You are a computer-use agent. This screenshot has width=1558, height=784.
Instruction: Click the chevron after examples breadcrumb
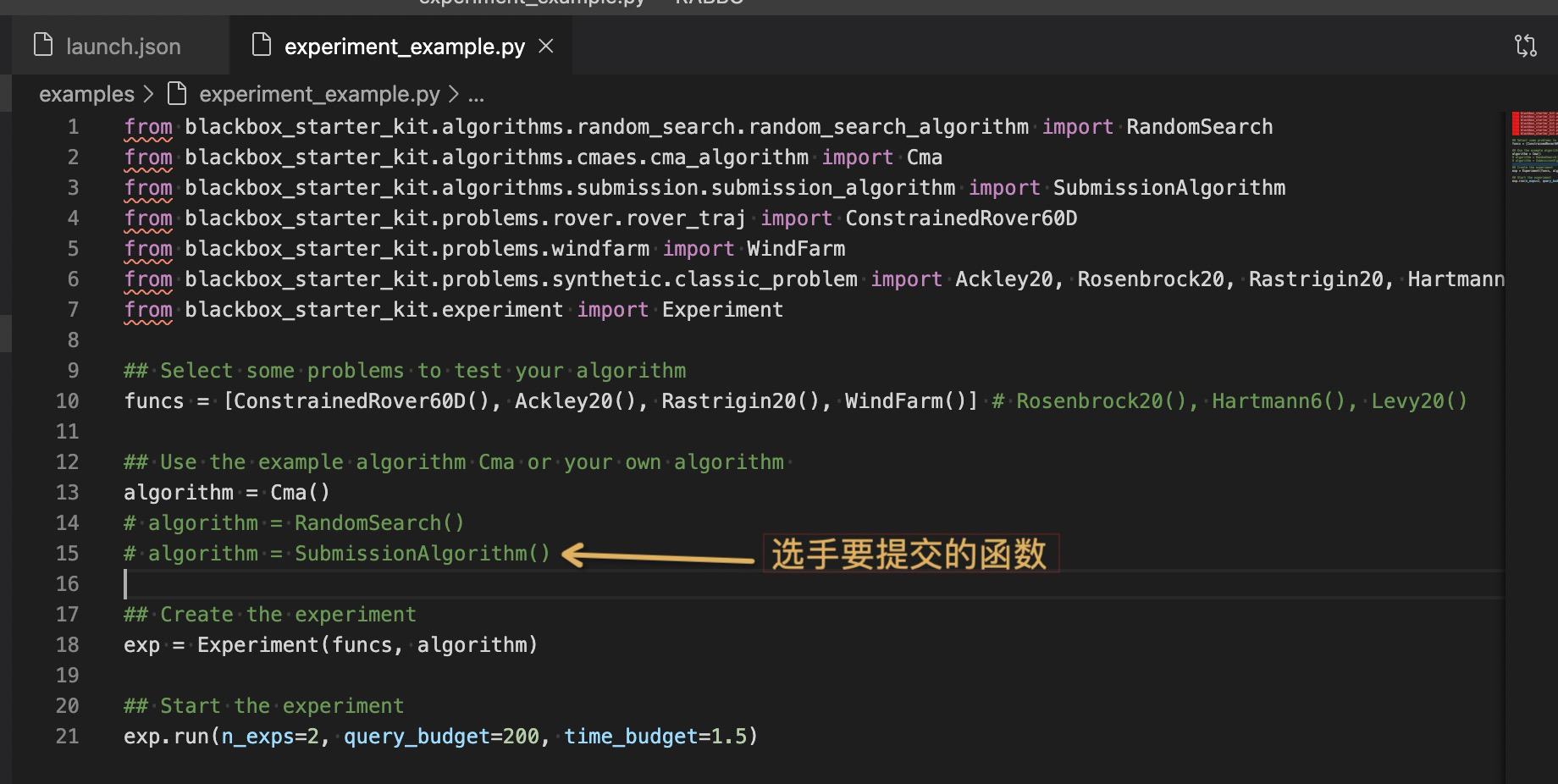[149, 94]
